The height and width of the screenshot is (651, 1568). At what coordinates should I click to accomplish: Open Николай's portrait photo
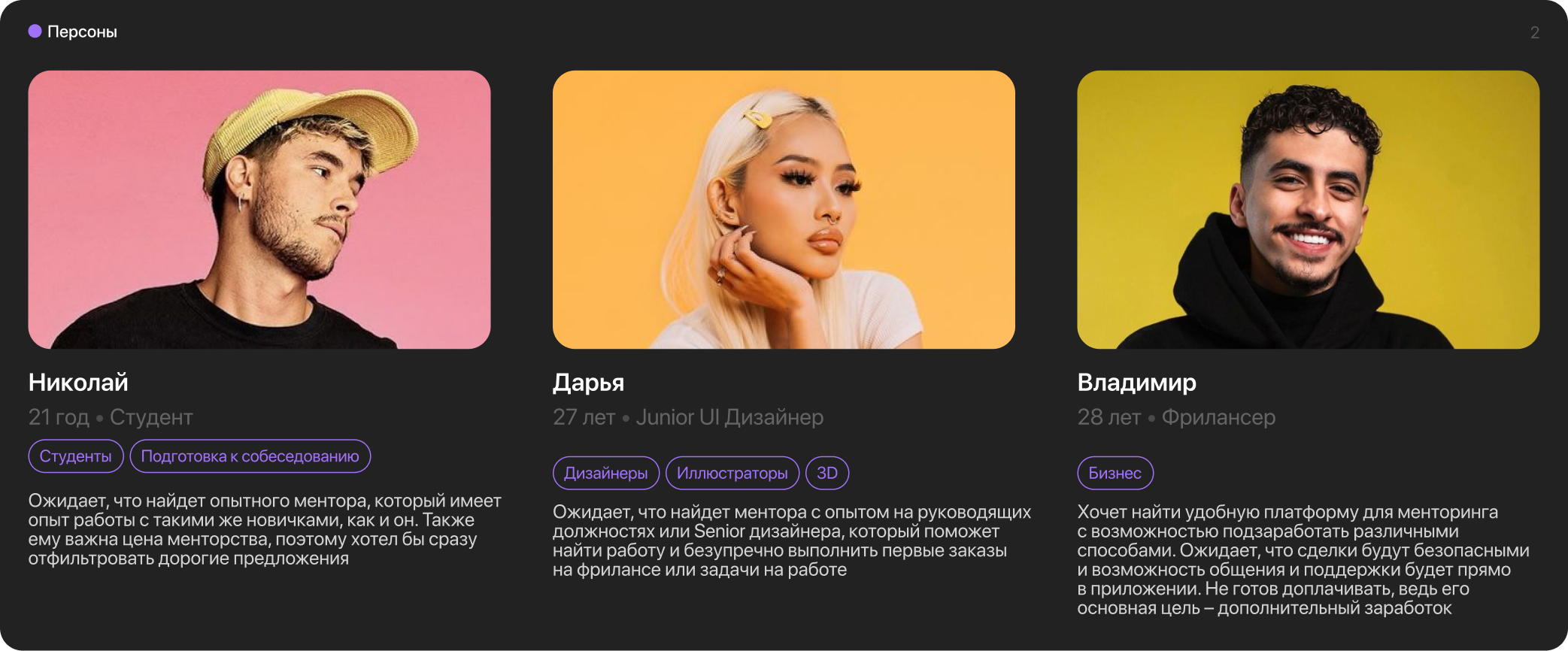click(259, 210)
